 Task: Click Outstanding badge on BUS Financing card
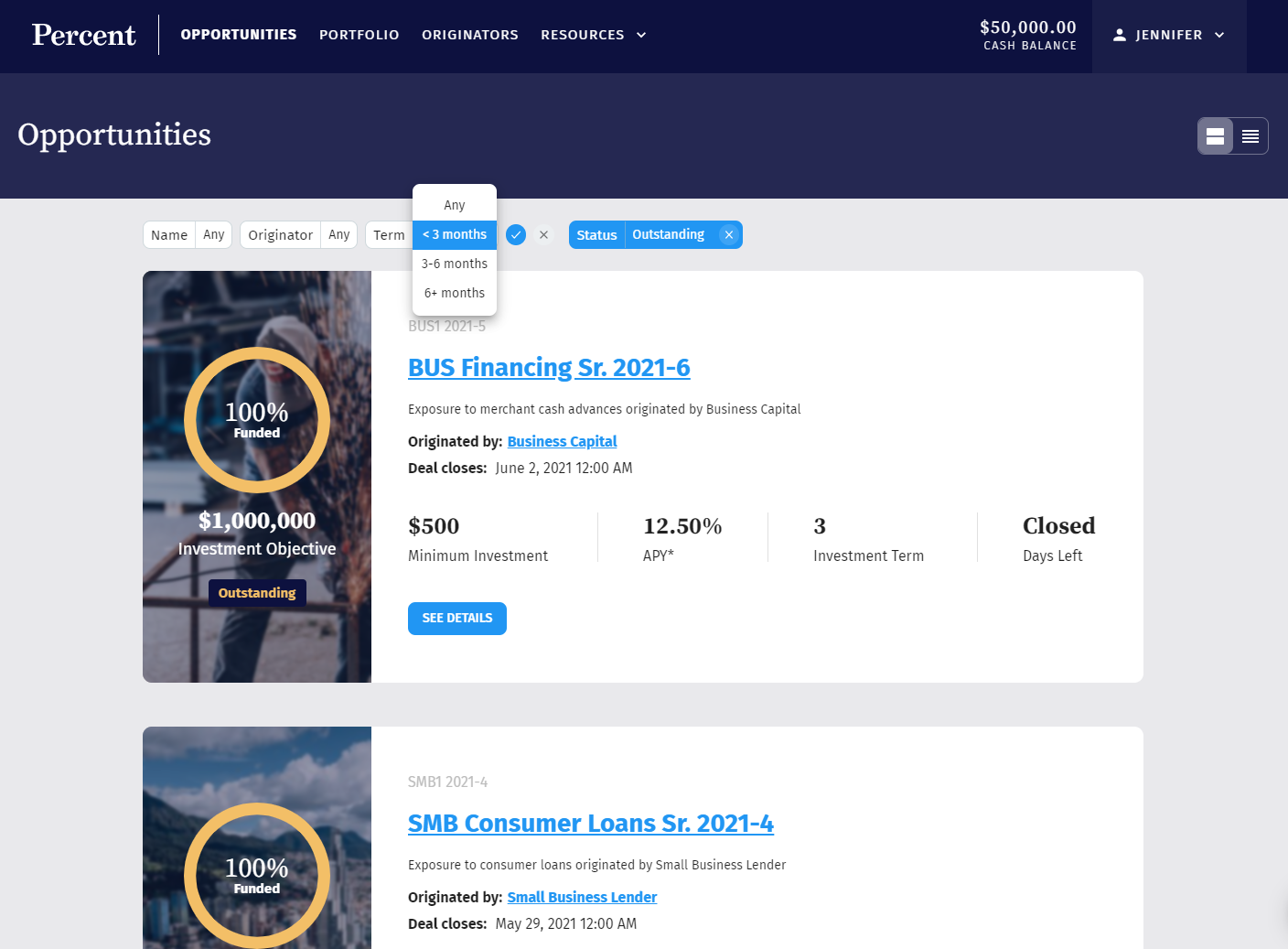click(257, 593)
